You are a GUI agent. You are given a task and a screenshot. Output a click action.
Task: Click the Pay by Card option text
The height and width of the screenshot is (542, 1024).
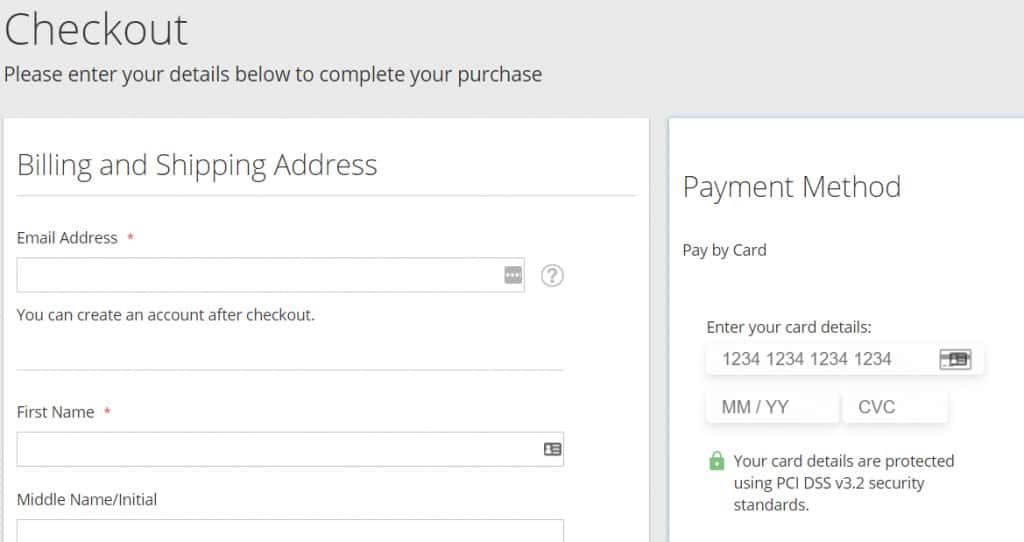coord(724,250)
